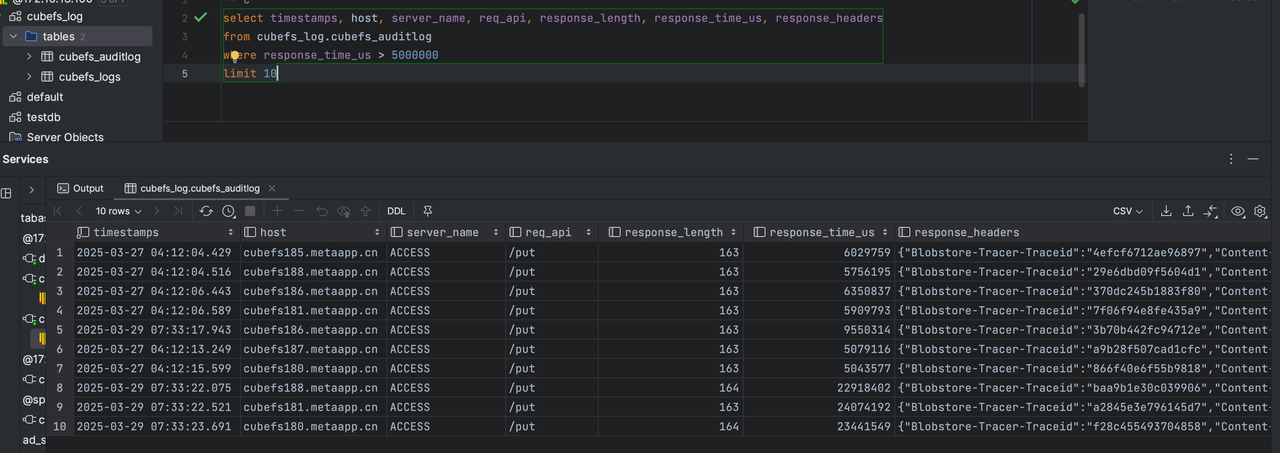Viewport: 1280px width, 453px height.
Task: Click DDL button in toolbar
Action: coord(396,211)
